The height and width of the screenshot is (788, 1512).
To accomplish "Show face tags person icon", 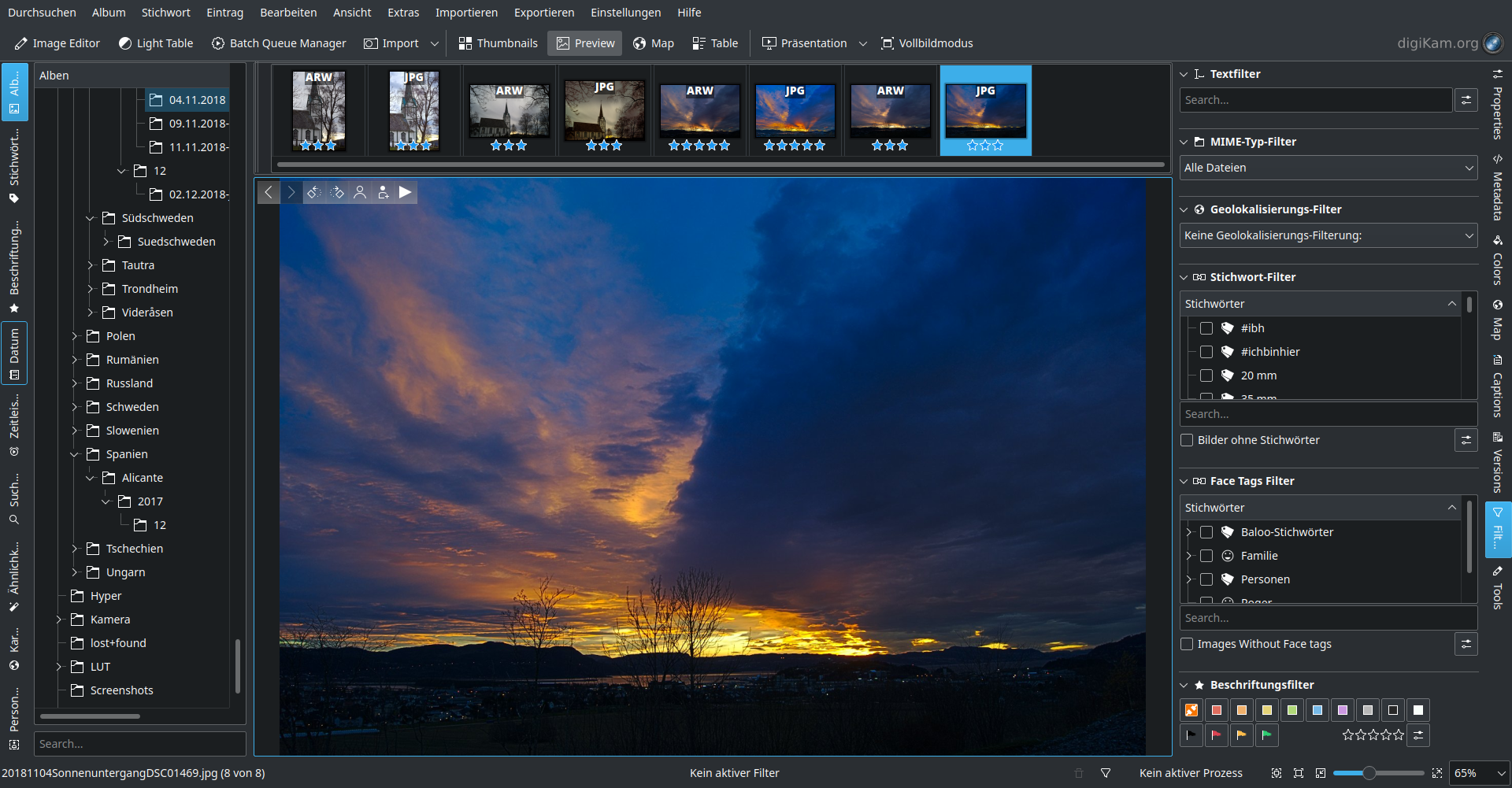I will point(360,192).
